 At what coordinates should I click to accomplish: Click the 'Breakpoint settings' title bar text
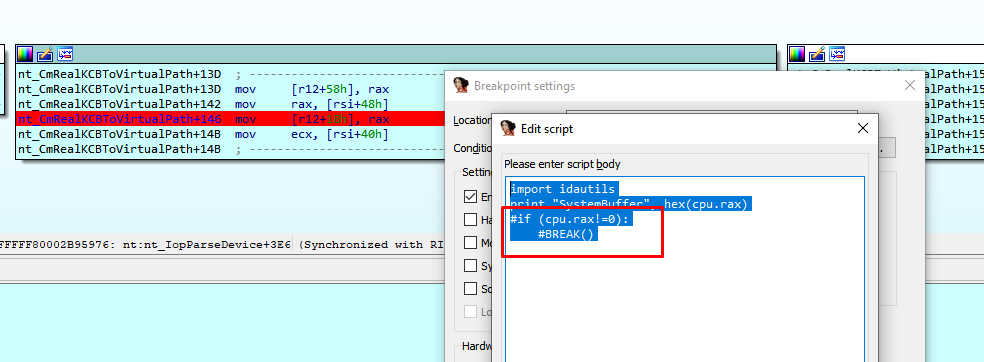click(x=524, y=86)
